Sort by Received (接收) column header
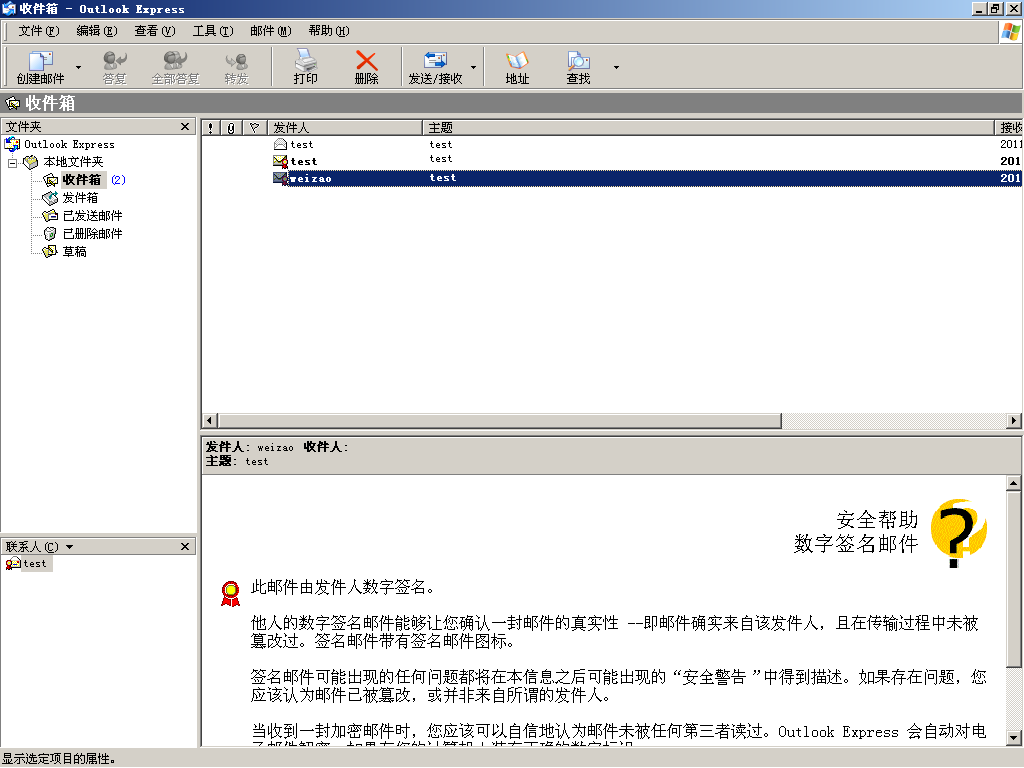The image size is (1024, 768). click(1008, 128)
